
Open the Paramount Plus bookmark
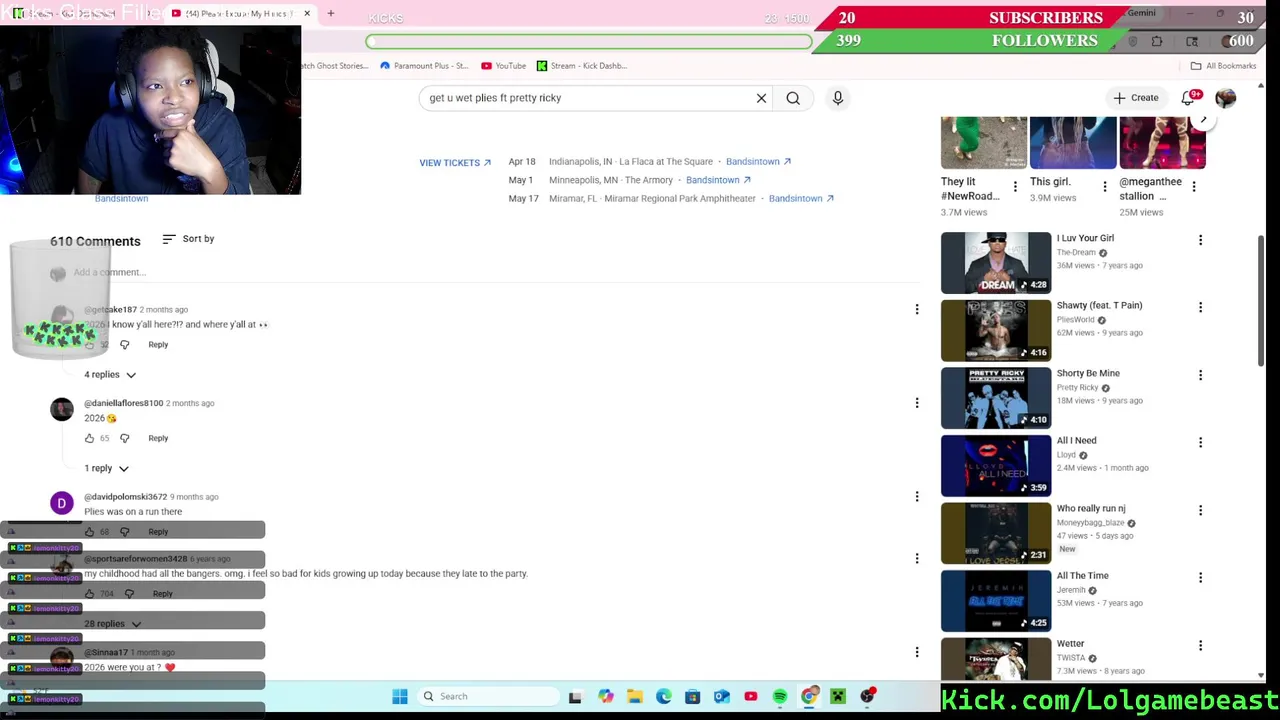424,66
